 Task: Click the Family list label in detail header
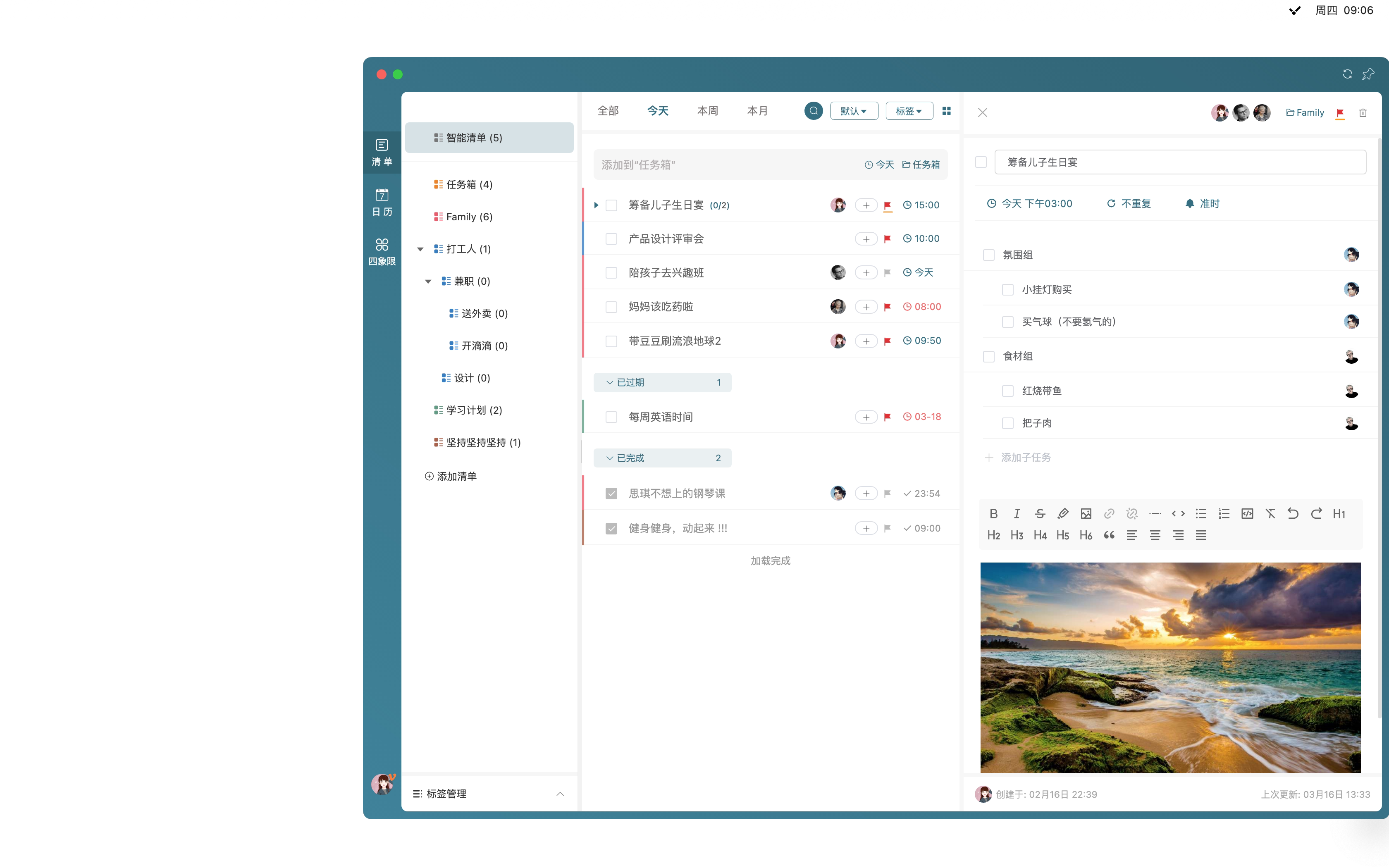1305,112
